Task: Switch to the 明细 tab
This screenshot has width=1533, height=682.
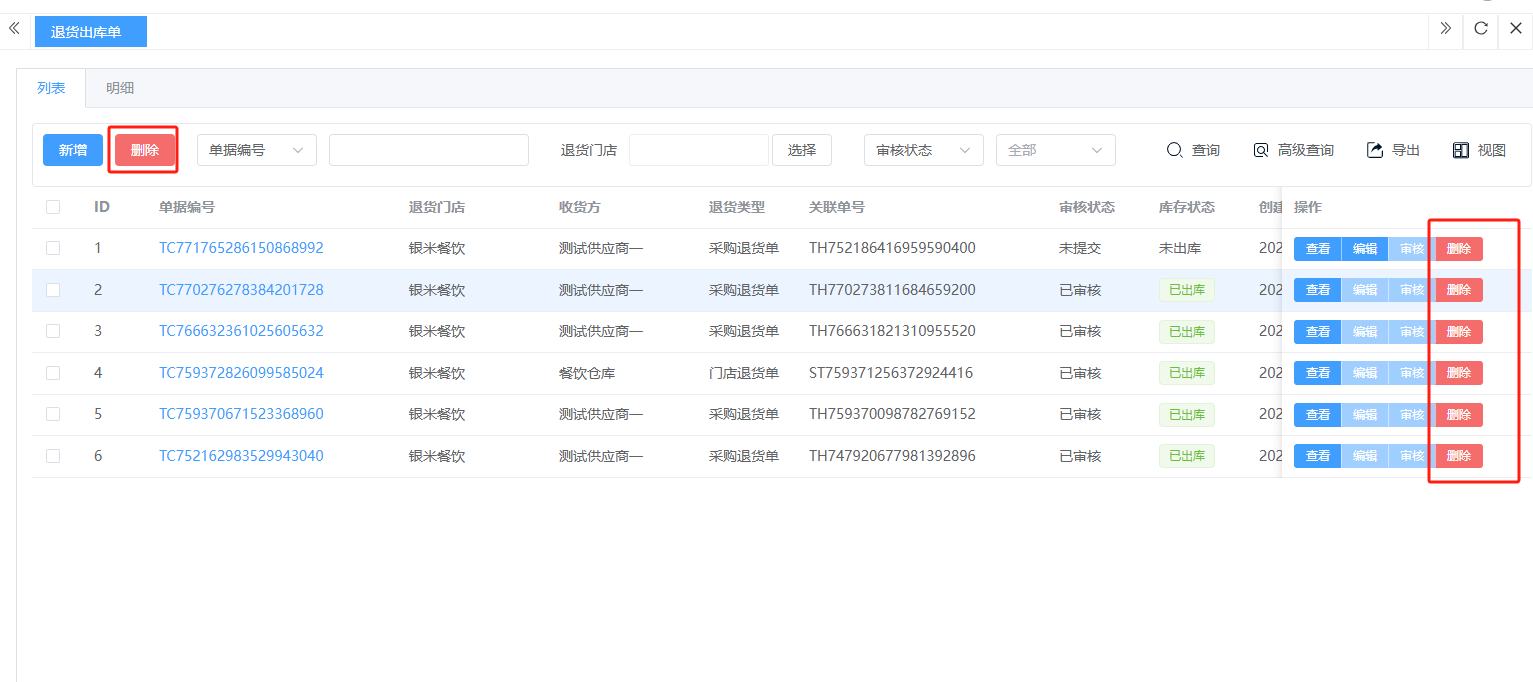Action: (120, 88)
